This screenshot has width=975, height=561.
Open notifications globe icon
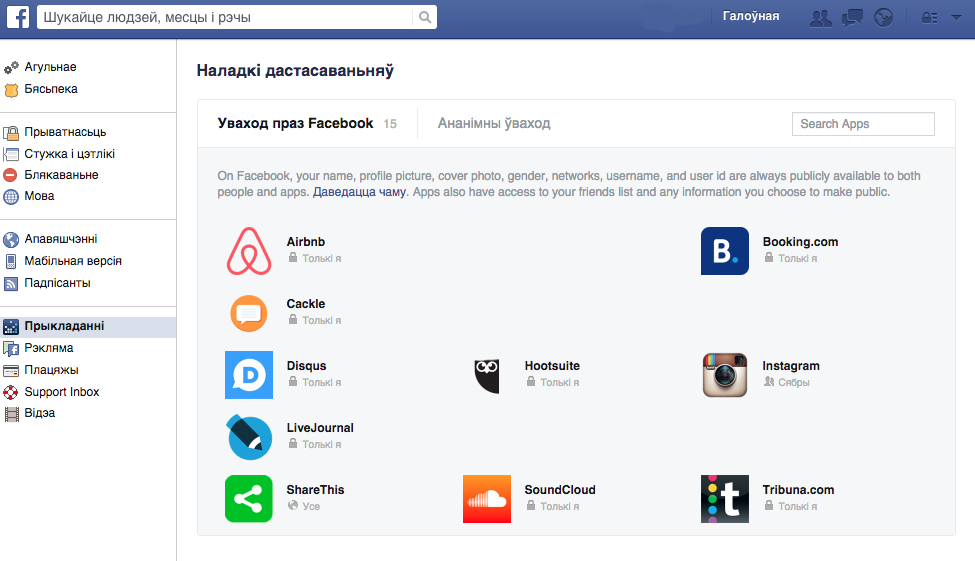883,17
